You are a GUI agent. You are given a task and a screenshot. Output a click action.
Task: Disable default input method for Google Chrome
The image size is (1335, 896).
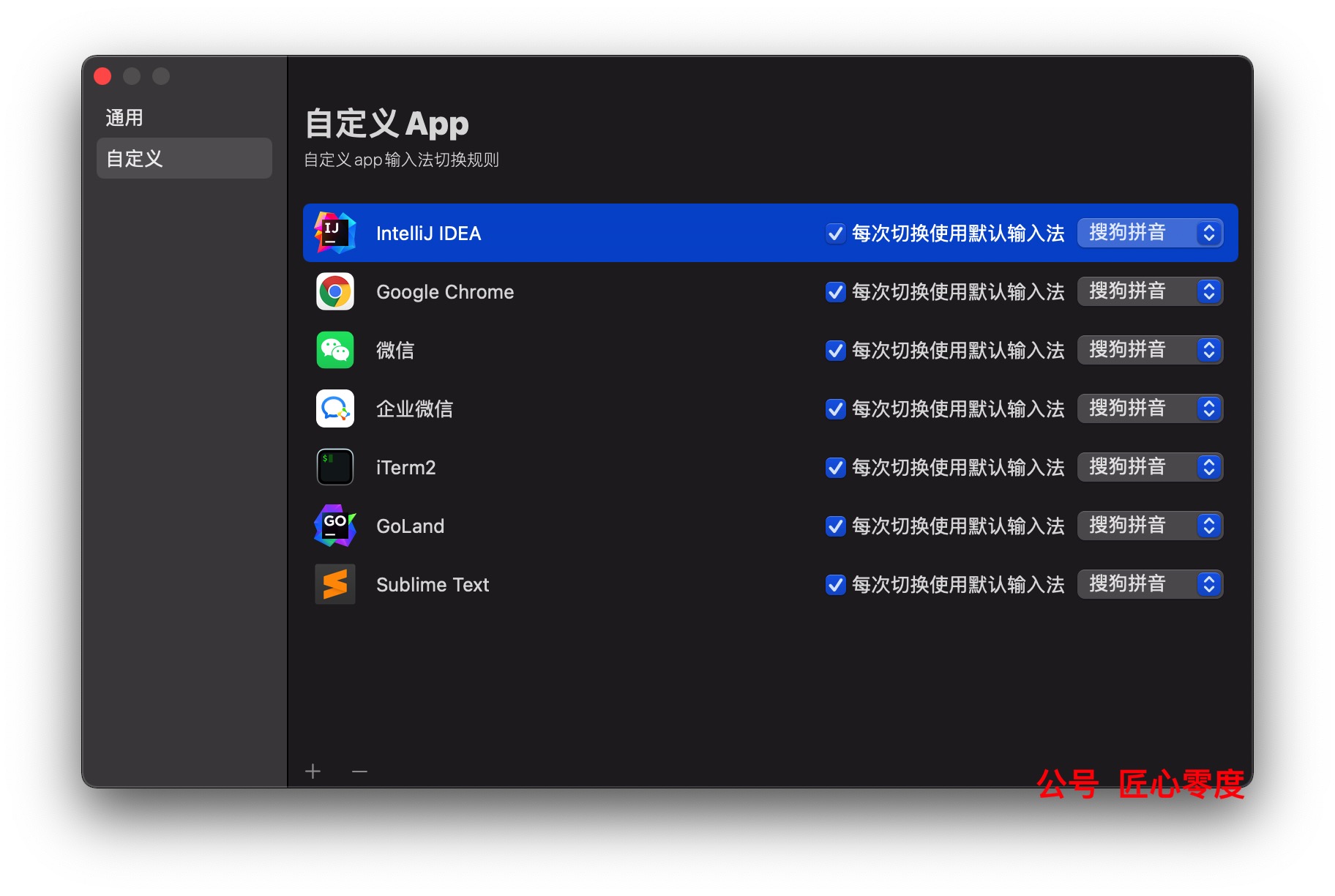(x=835, y=292)
